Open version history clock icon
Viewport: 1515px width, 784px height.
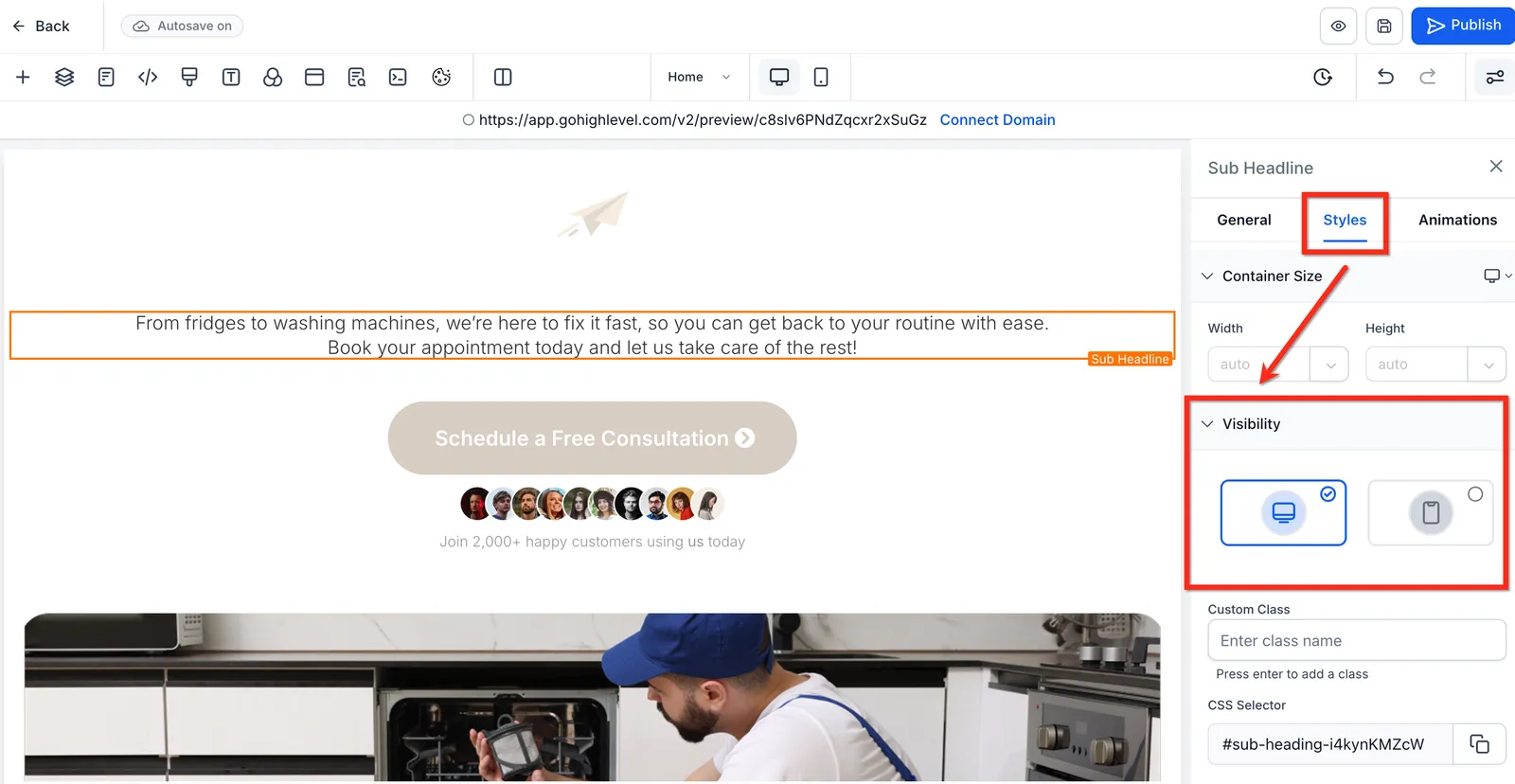point(1323,77)
